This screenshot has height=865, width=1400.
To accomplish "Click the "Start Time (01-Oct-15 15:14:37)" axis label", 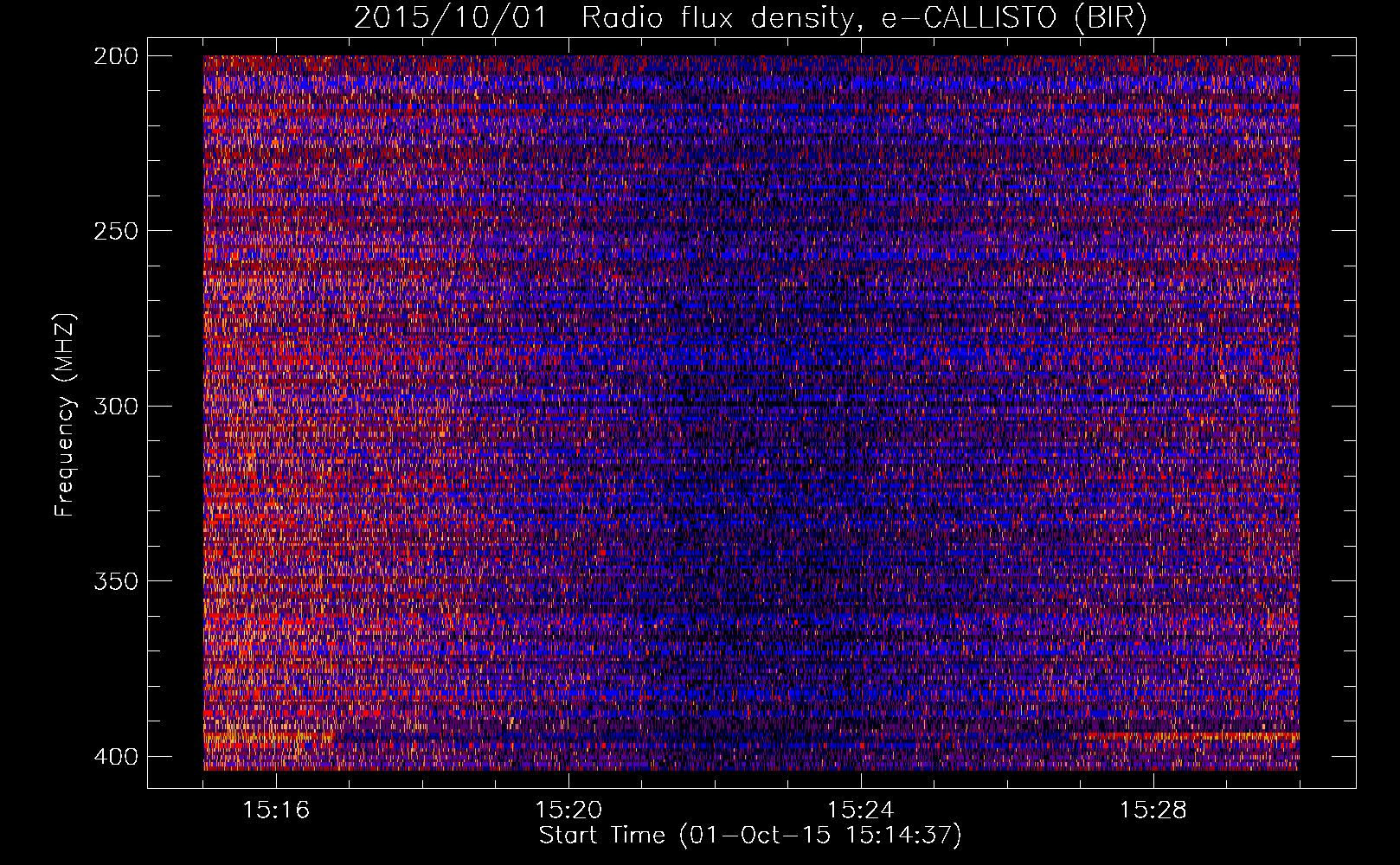I will [x=750, y=836].
